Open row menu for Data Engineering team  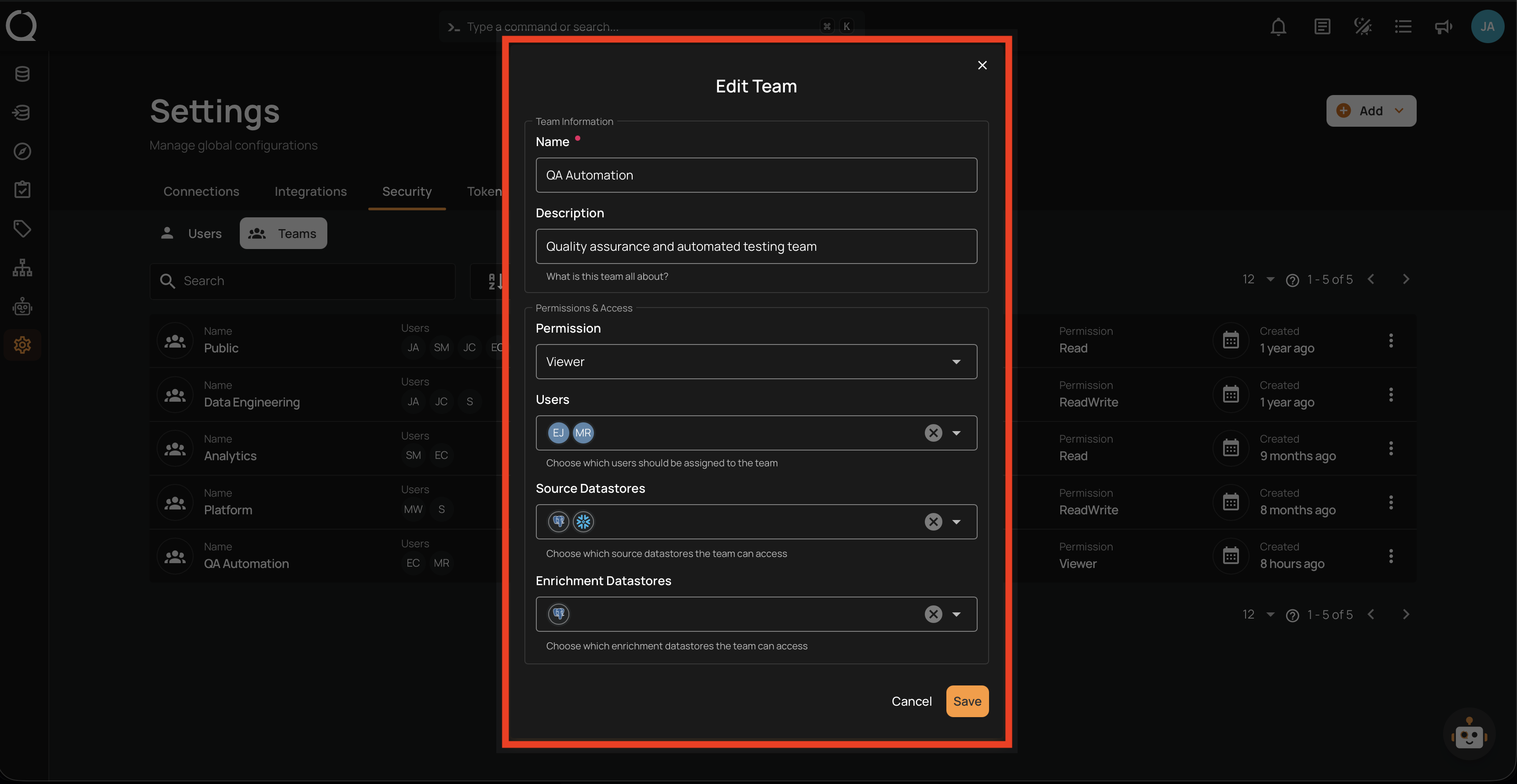pyautogui.click(x=1391, y=395)
